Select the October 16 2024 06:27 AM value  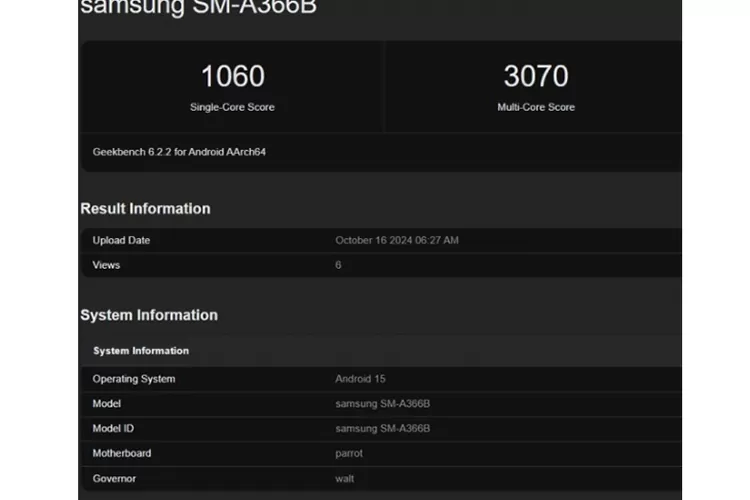tap(397, 240)
